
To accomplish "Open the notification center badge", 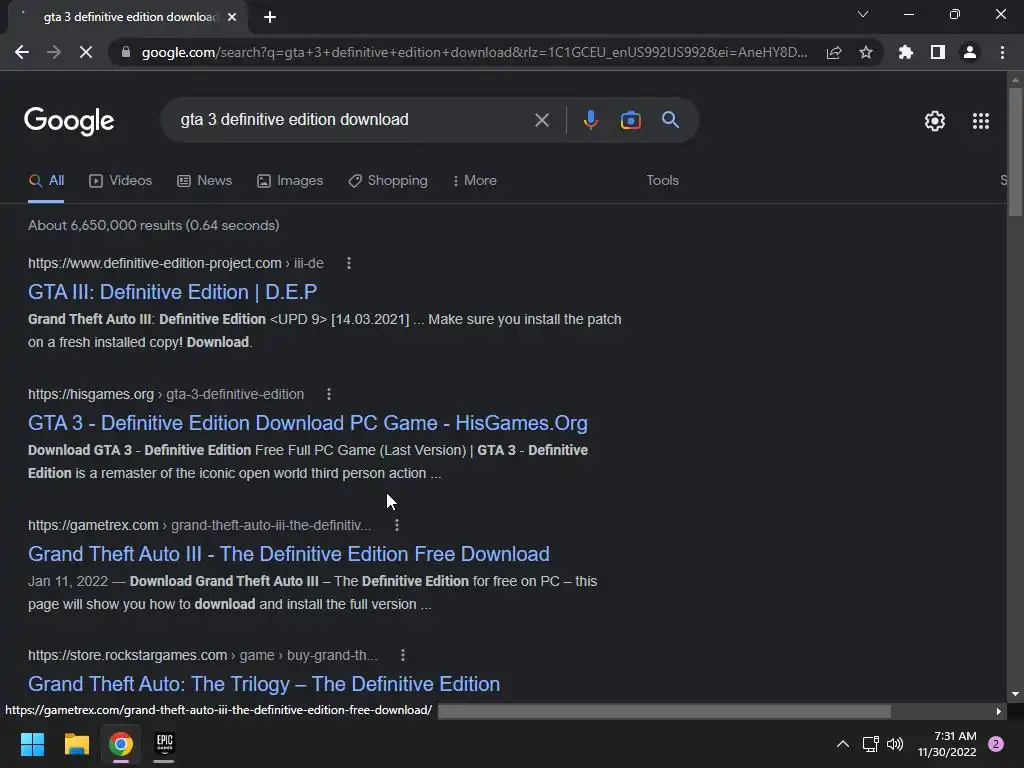I will [996, 744].
